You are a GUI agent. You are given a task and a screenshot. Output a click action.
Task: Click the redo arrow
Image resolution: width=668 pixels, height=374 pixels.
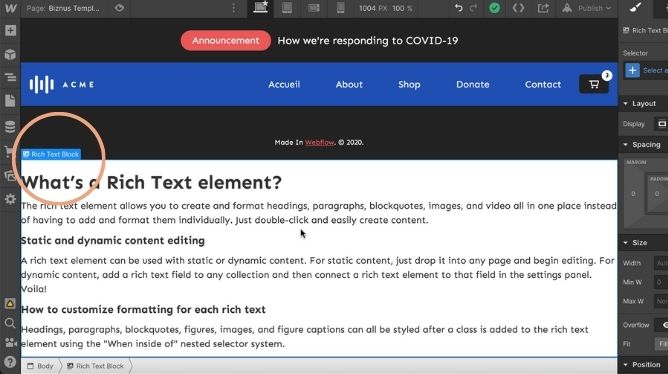(x=473, y=8)
